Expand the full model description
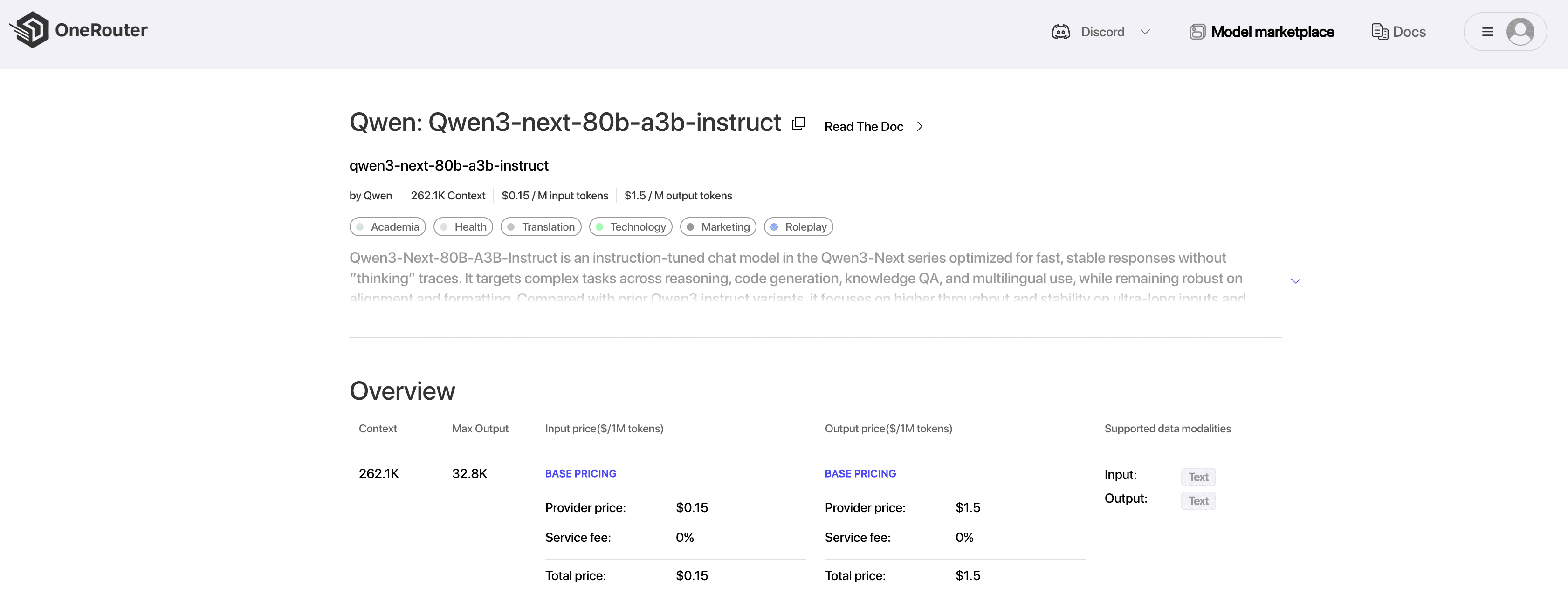Screen dimensions: 1568x615 click(1295, 281)
